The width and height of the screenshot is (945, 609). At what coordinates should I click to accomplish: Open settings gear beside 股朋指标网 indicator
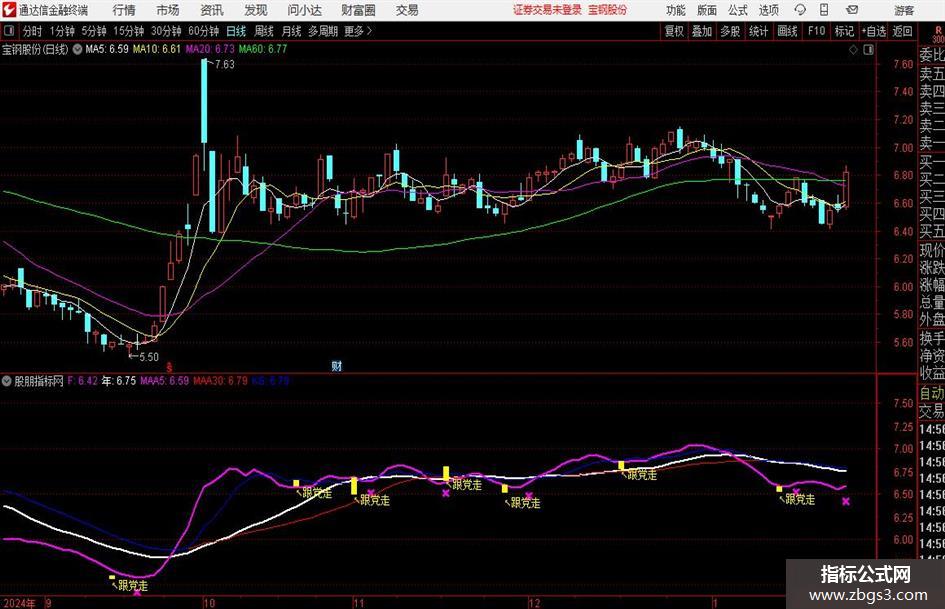7,381
